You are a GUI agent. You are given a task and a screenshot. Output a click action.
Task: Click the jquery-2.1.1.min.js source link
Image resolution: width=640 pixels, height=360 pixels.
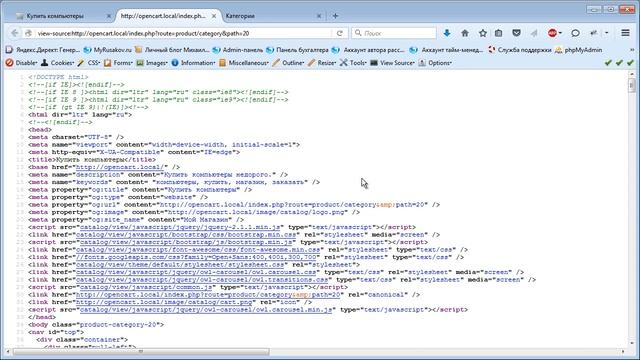pyautogui.click(x=180, y=227)
